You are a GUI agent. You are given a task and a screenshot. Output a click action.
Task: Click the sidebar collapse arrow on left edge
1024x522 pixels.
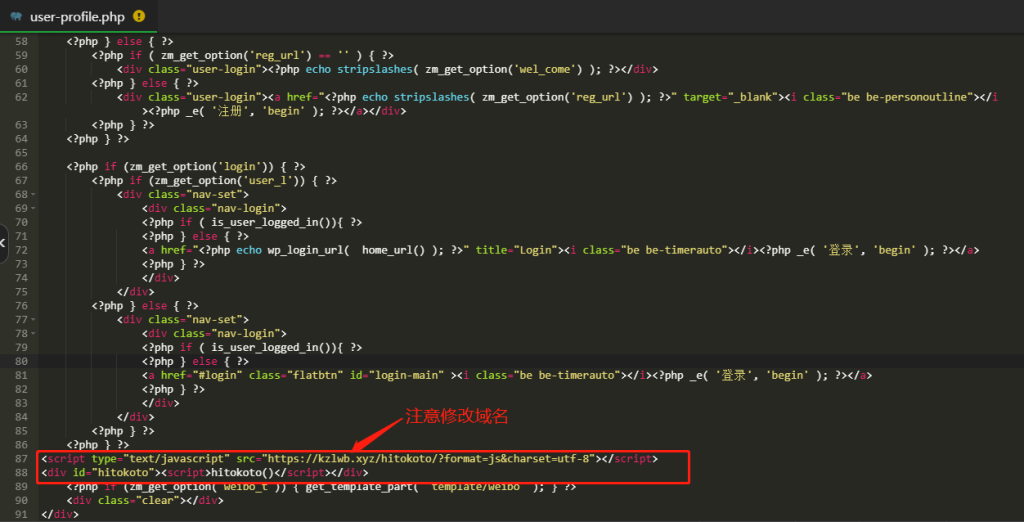3,243
